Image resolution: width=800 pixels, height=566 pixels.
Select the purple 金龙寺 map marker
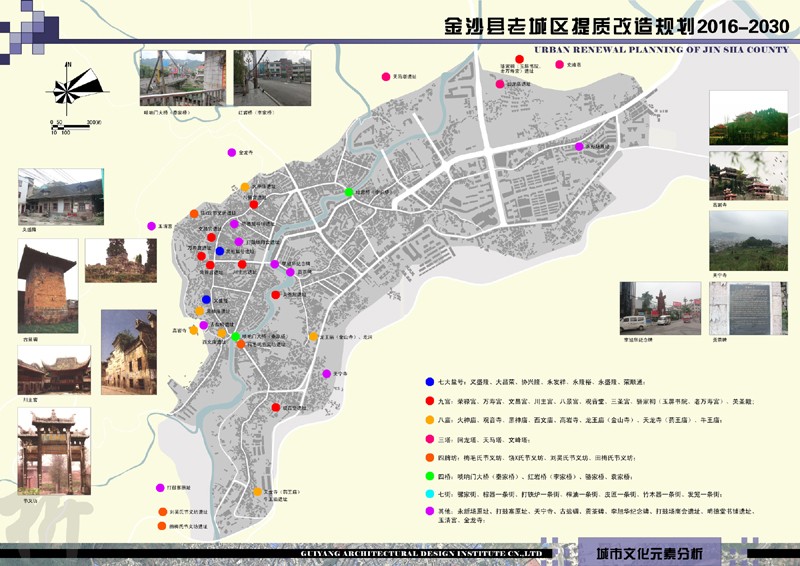tap(234, 154)
